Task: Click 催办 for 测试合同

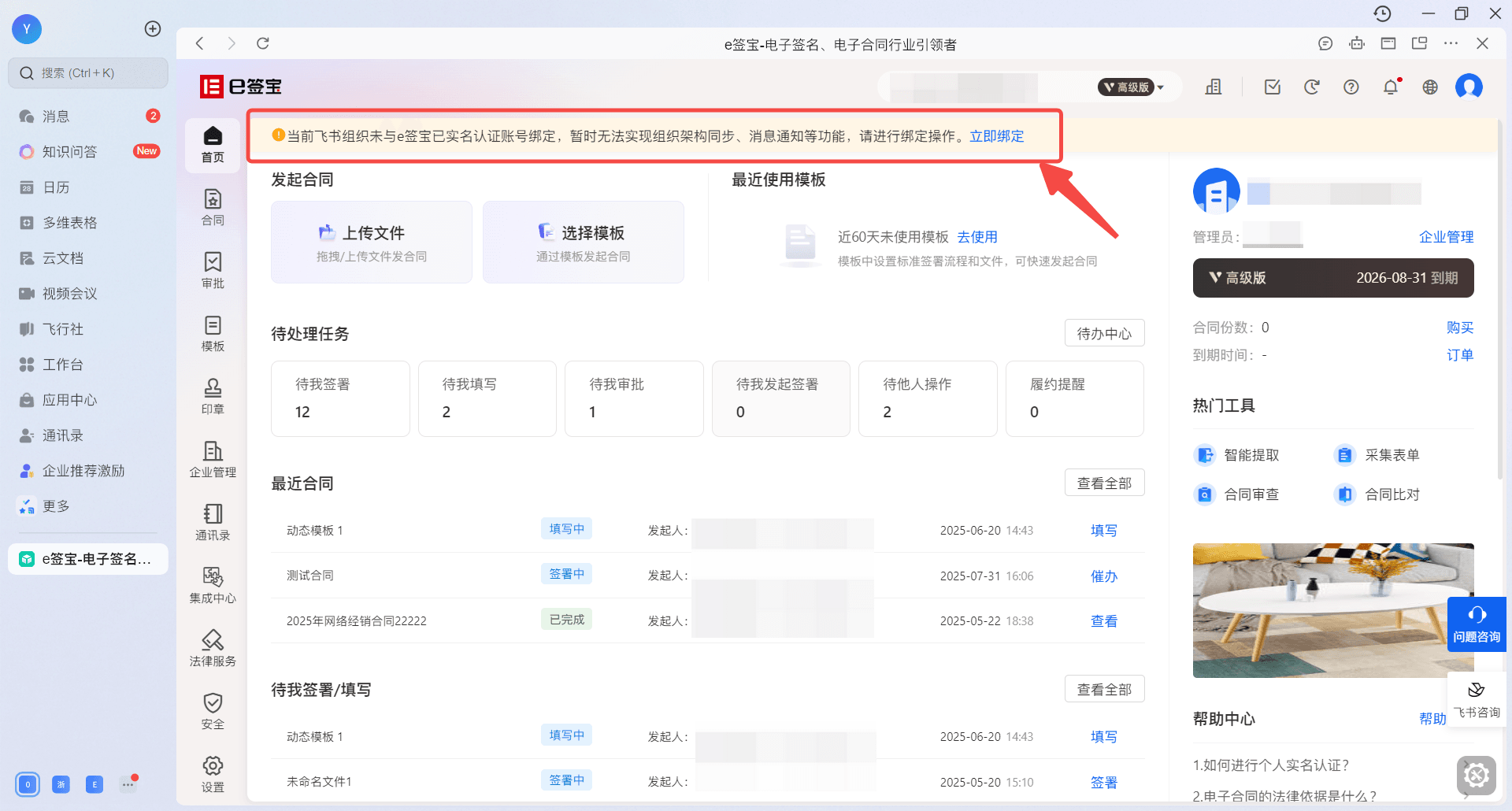Action: [1104, 576]
